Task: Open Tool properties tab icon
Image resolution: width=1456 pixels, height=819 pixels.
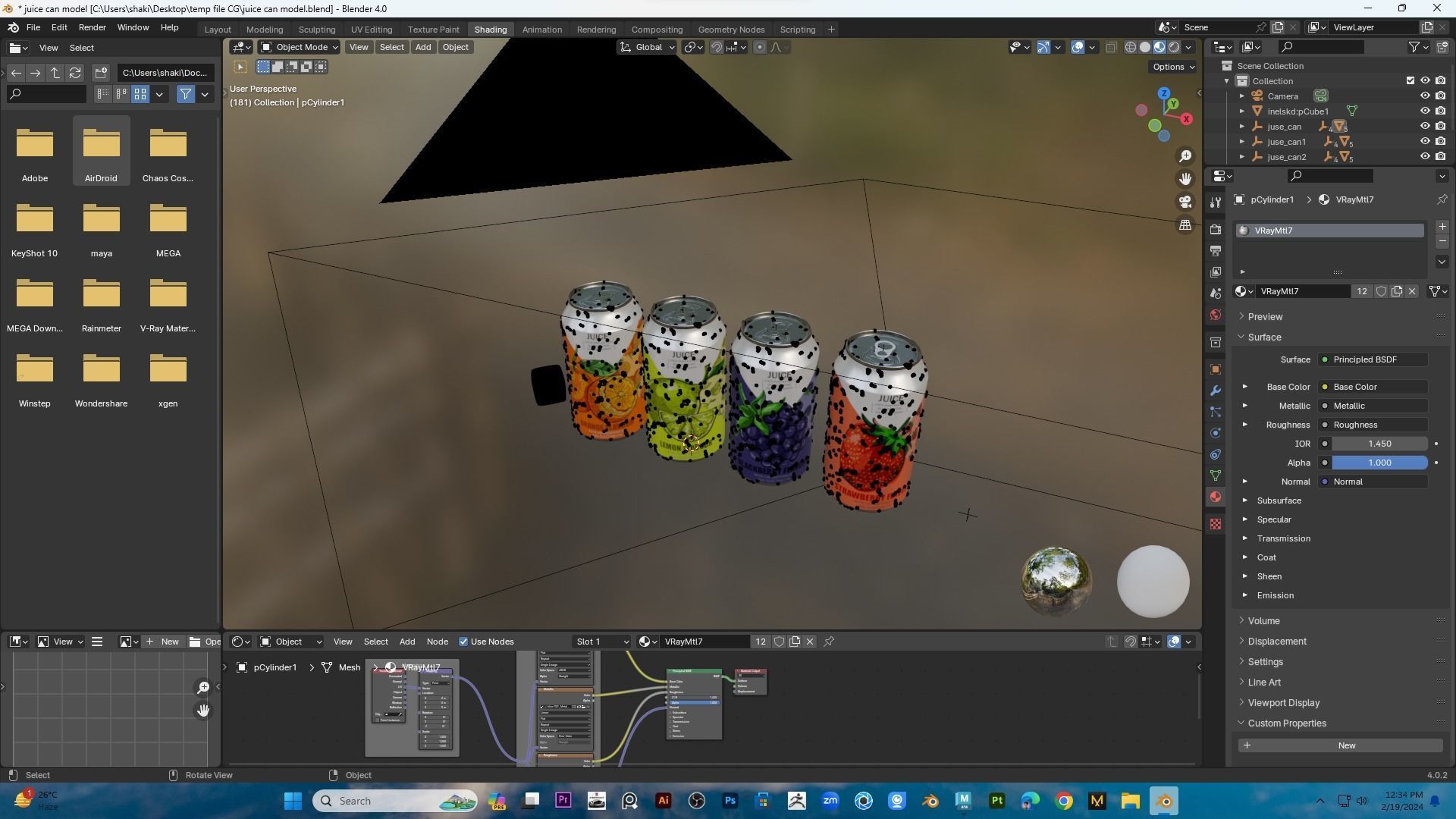Action: click(1216, 202)
